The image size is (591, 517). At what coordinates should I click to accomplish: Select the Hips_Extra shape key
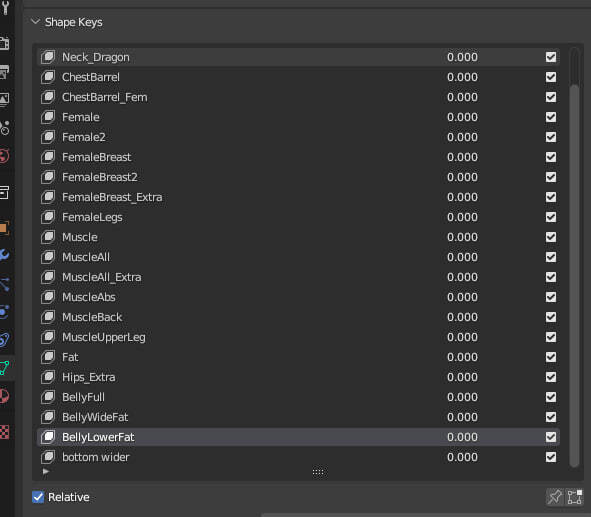298,377
